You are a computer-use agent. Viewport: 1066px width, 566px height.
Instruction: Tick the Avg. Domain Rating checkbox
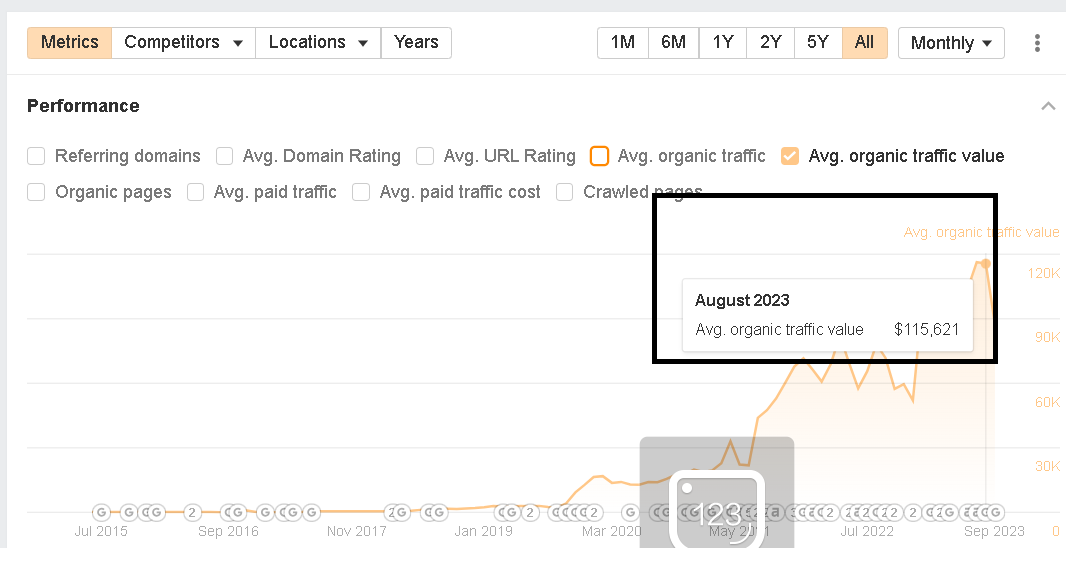tap(225, 156)
